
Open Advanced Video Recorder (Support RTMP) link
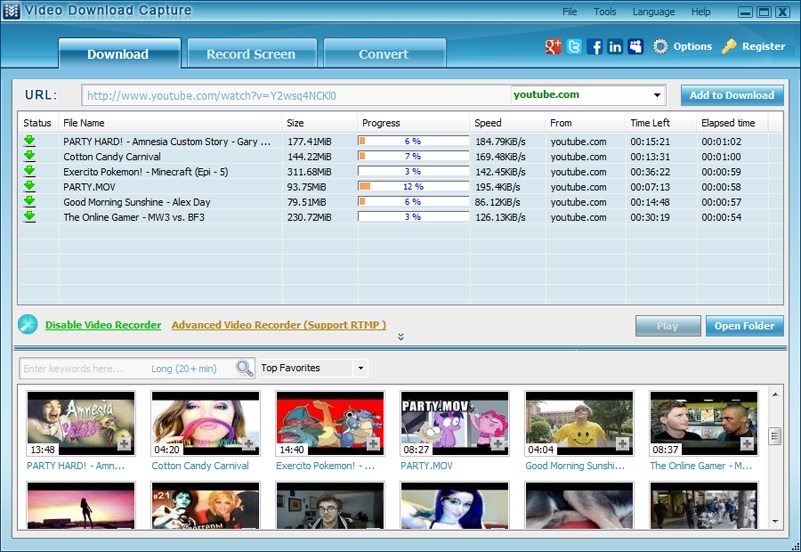pyautogui.click(x=279, y=325)
